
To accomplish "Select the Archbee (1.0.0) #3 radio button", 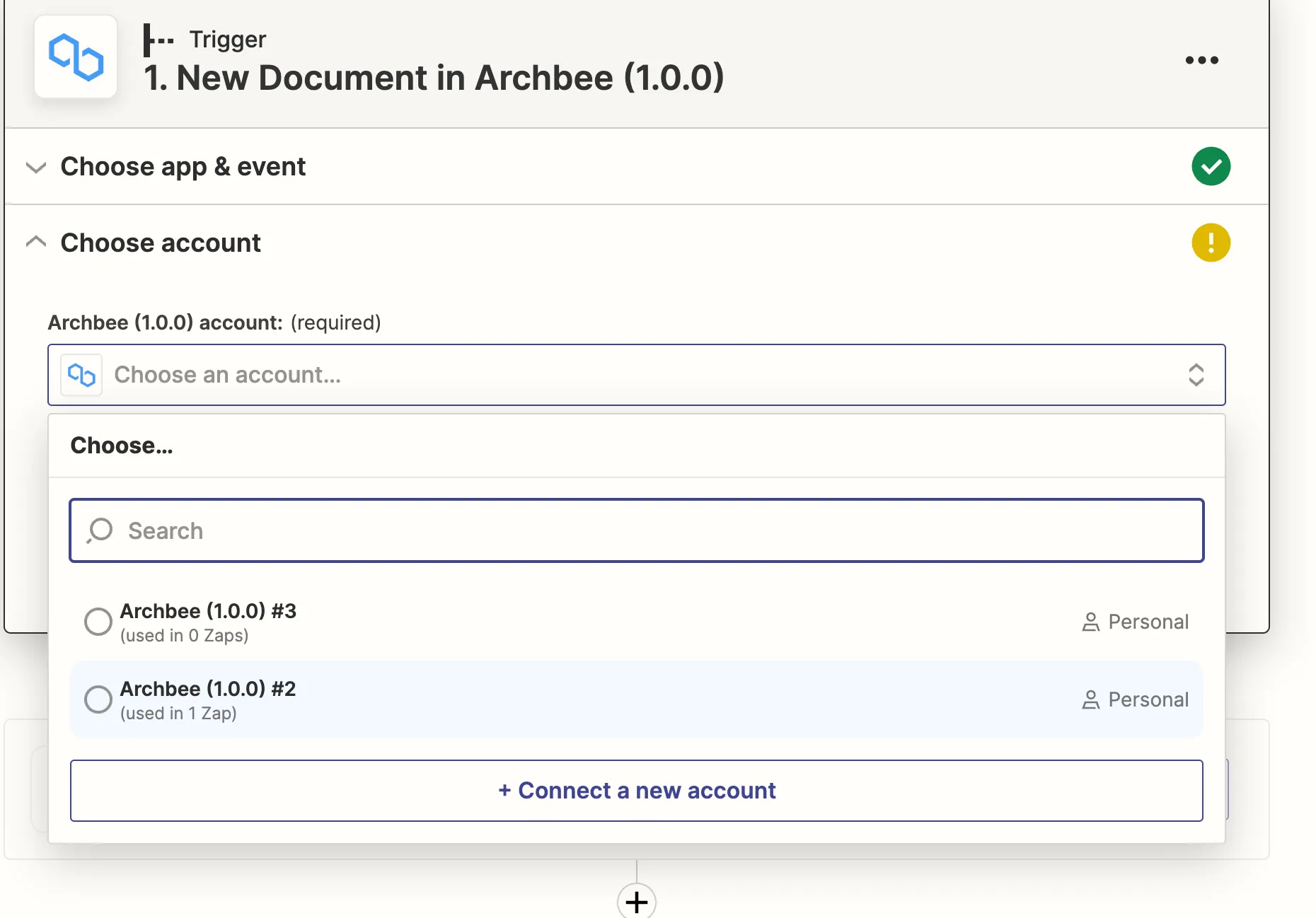I will [x=98, y=622].
